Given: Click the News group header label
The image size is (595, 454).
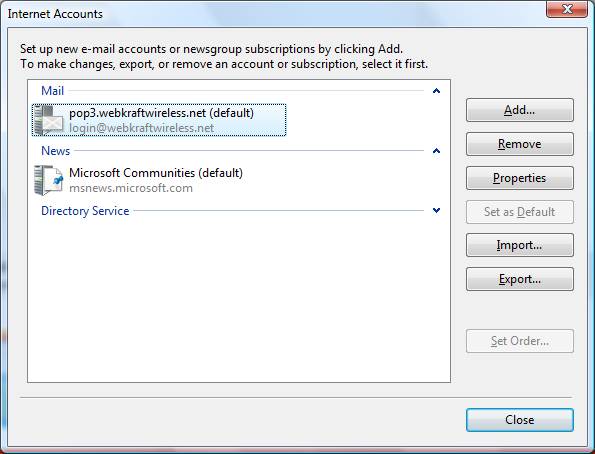Looking at the screenshot, I should [55, 151].
